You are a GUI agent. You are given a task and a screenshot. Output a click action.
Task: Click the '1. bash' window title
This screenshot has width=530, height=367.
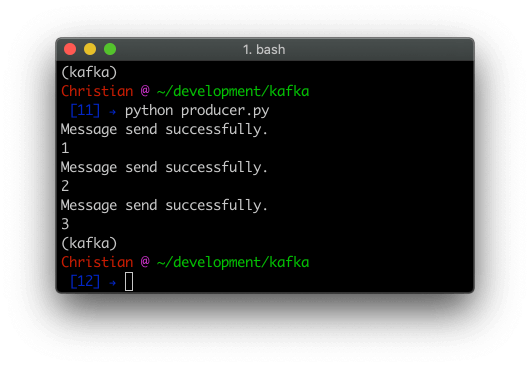click(x=264, y=50)
